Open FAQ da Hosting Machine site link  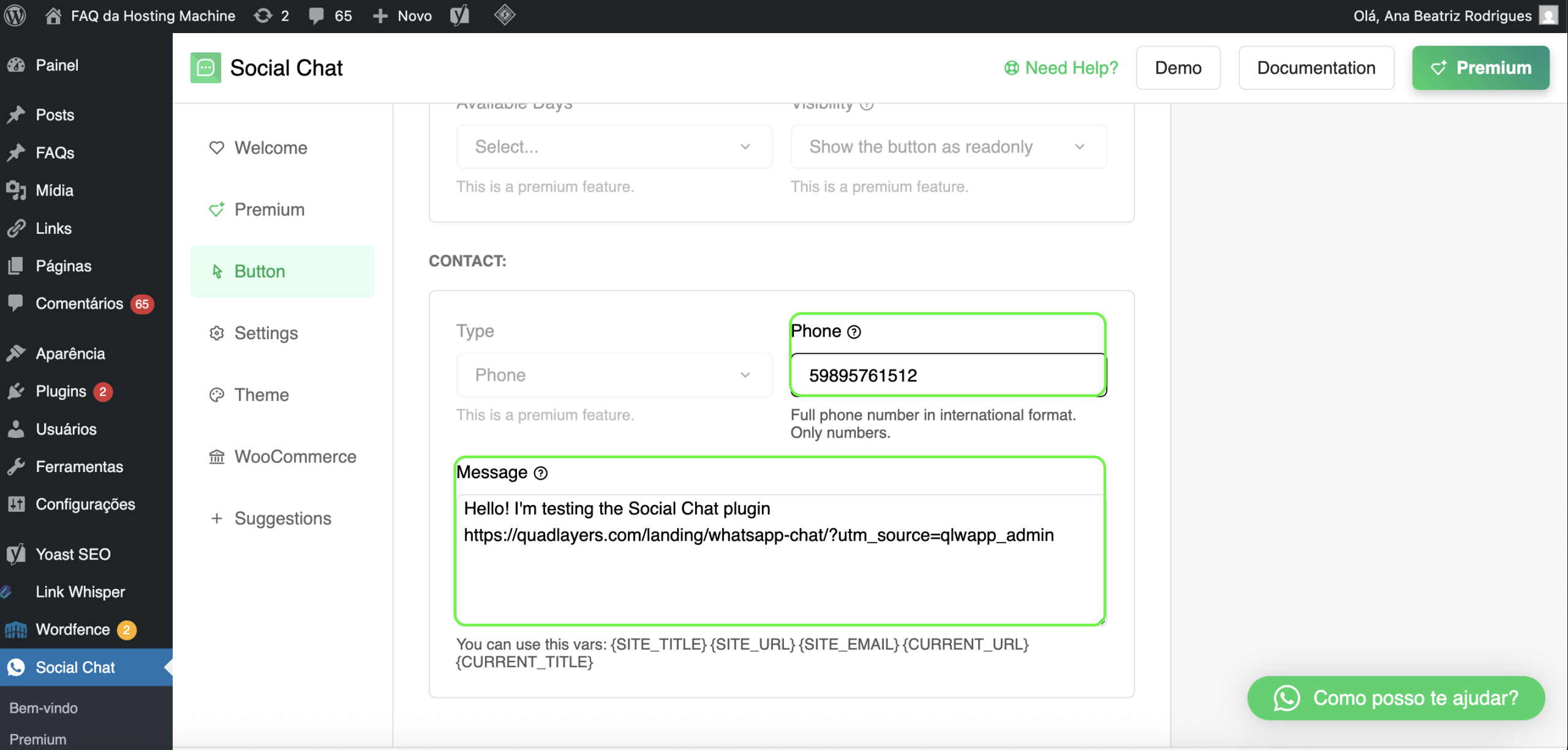tap(153, 16)
